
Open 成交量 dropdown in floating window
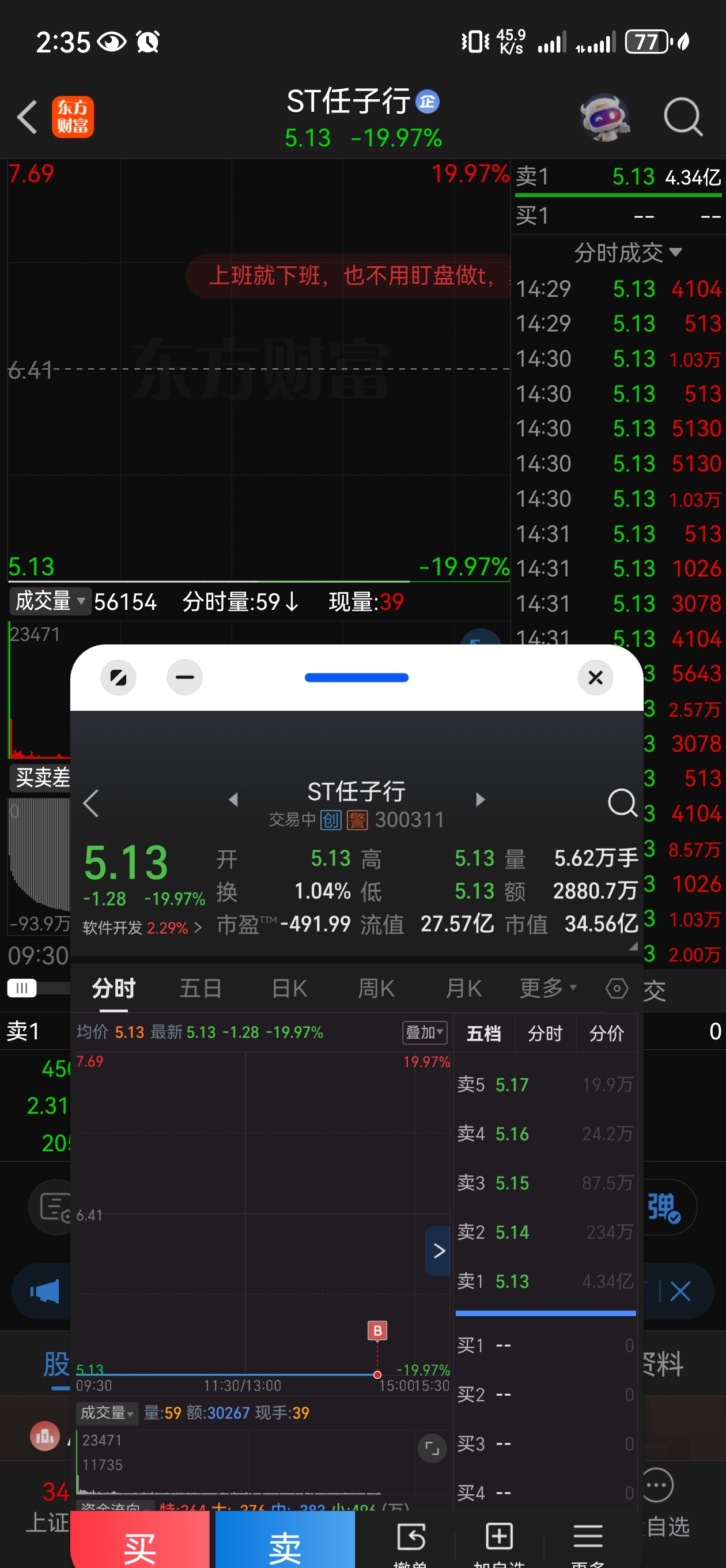[x=107, y=1412]
